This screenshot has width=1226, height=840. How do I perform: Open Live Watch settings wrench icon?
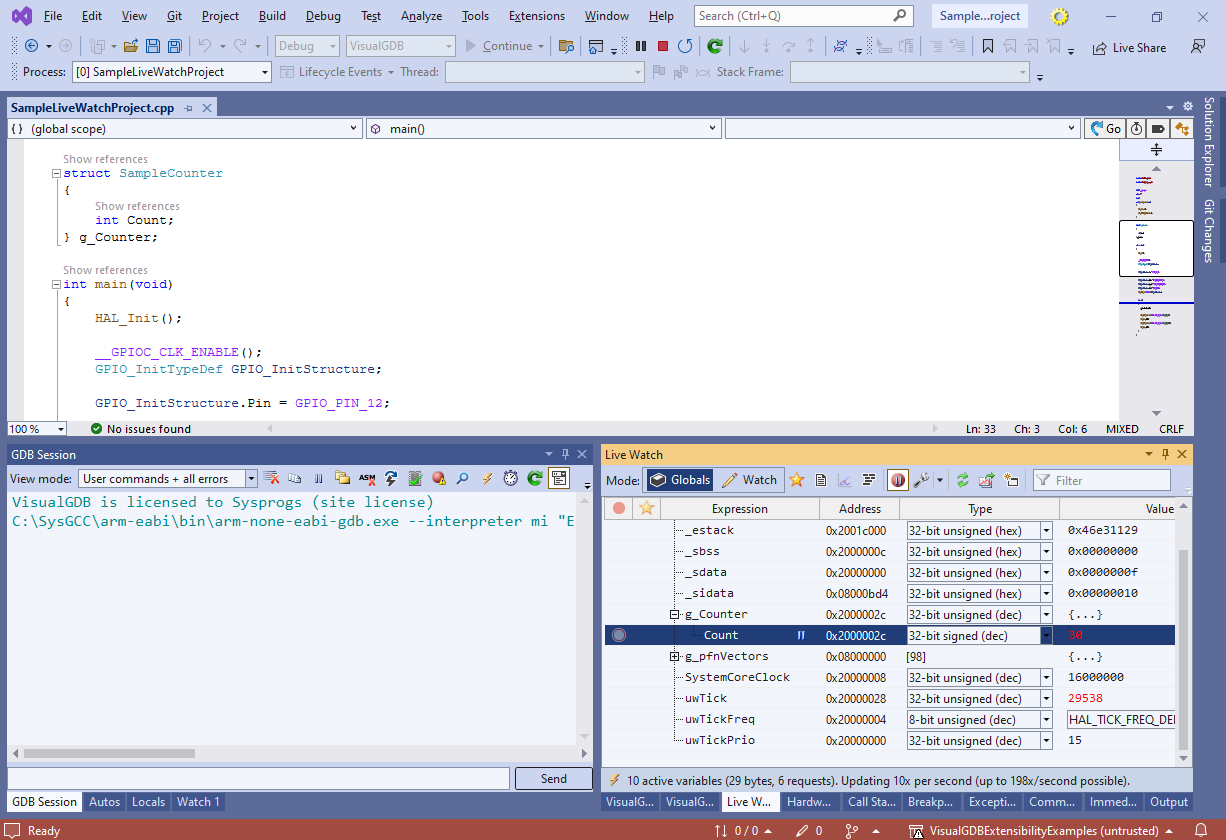[x=922, y=480]
